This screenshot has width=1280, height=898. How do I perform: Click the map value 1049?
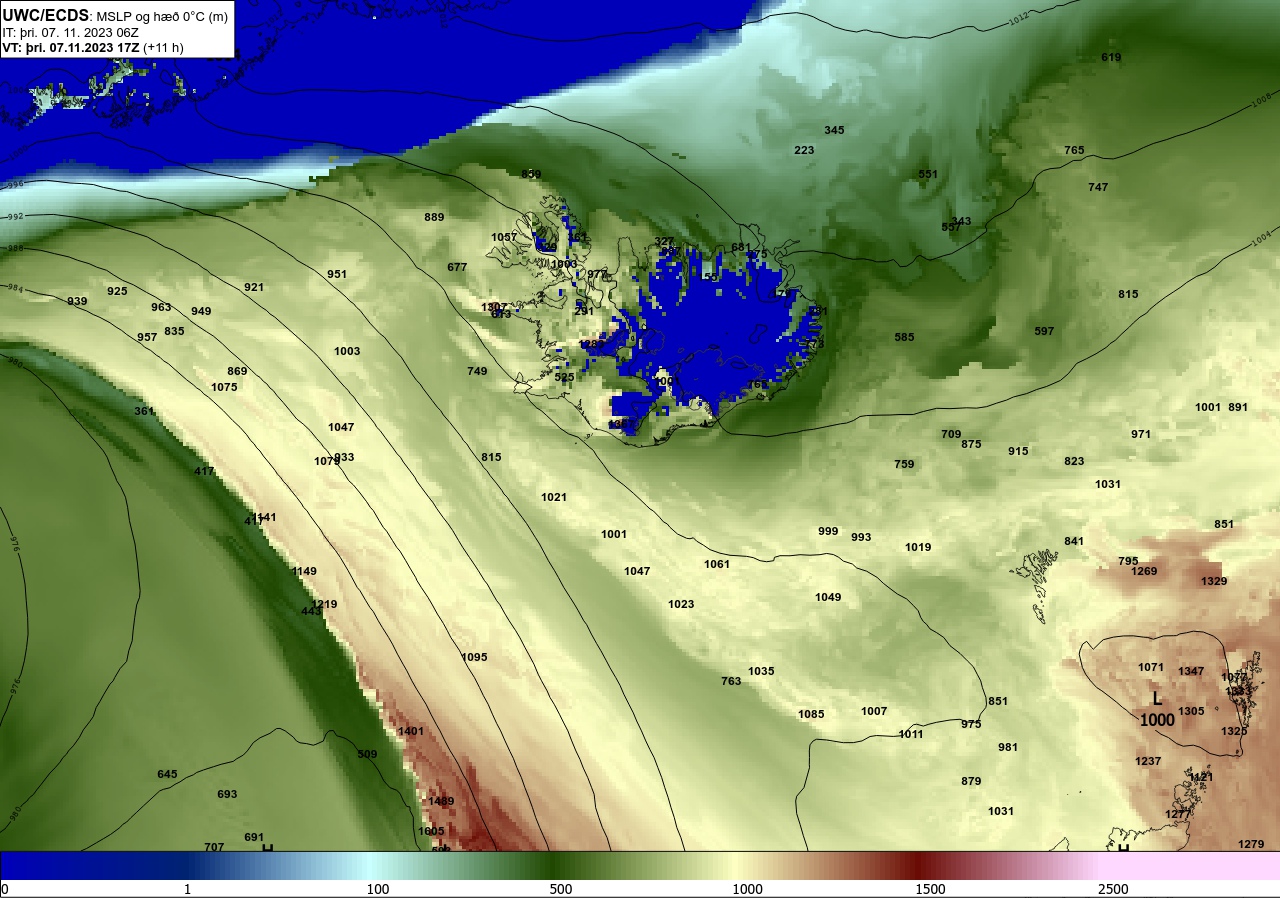[828, 597]
